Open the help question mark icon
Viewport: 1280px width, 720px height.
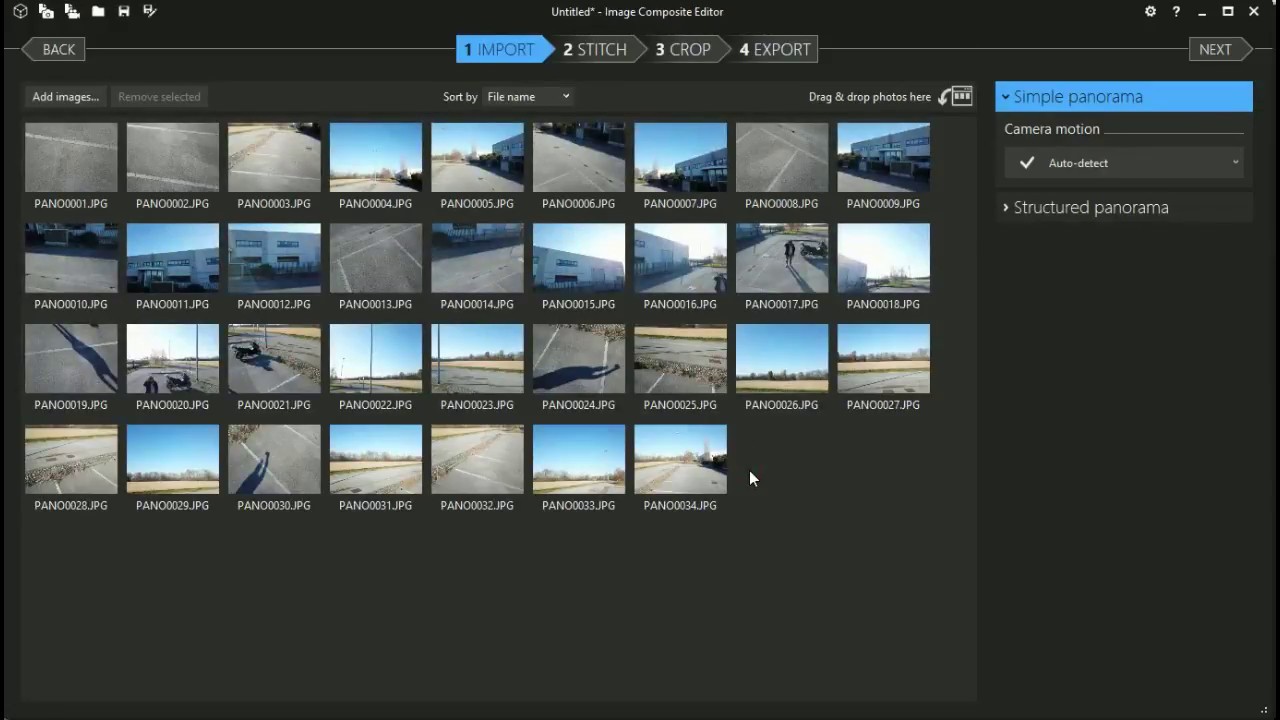(1176, 11)
